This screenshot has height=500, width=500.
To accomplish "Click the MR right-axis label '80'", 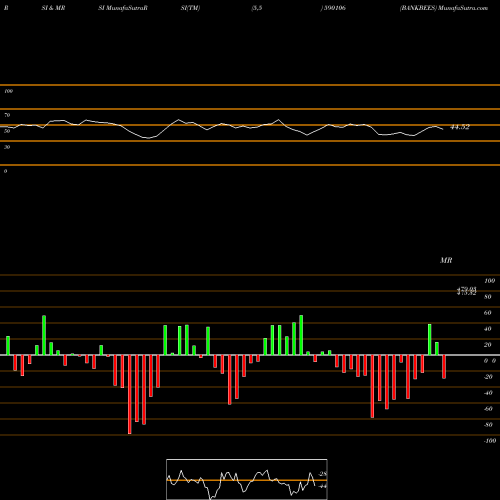I will pyautogui.click(x=488, y=297).
